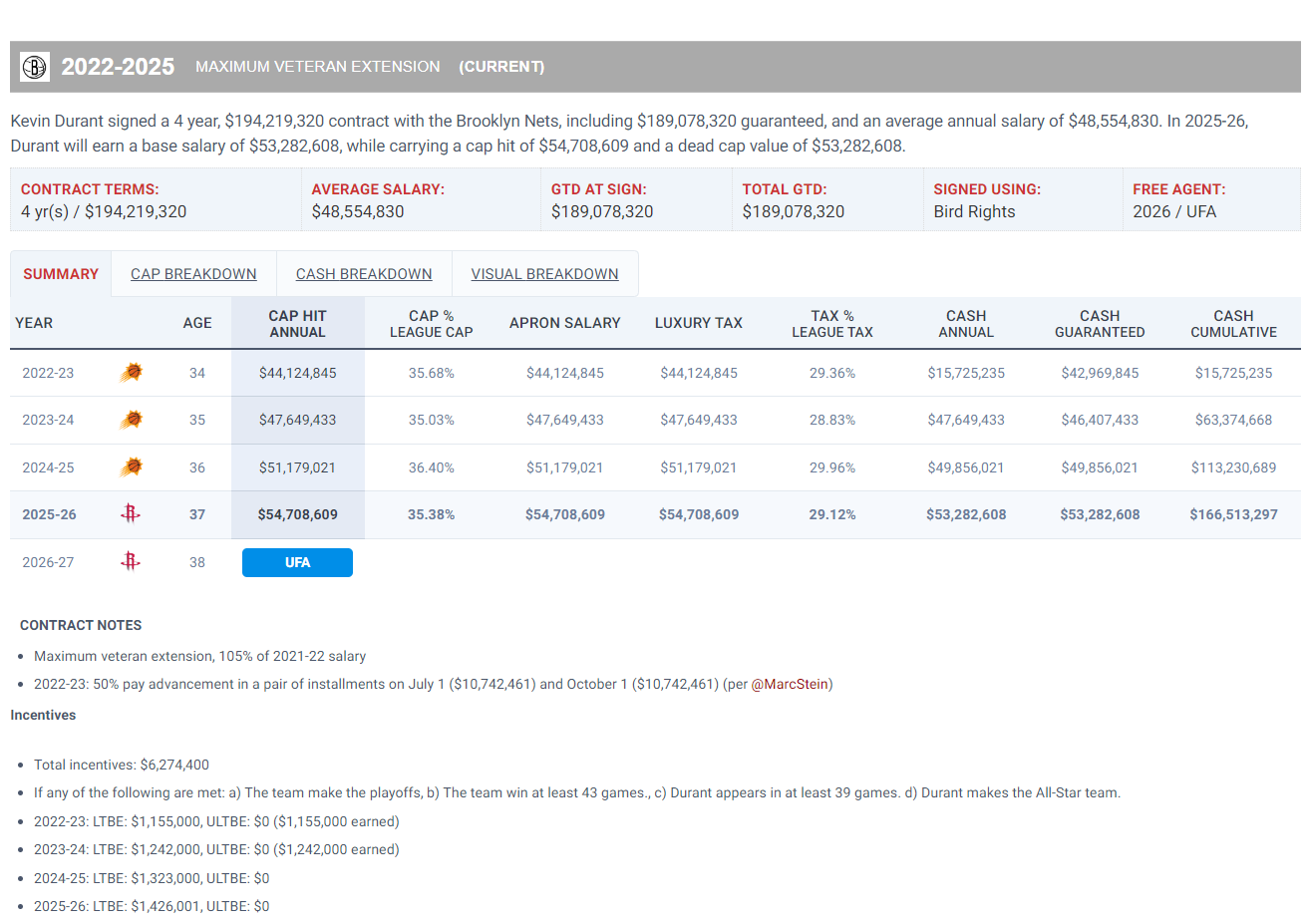The image size is (1312, 924).
Task: Click the Cash Guaranteed column header
Action: (x=1100, y=324)
